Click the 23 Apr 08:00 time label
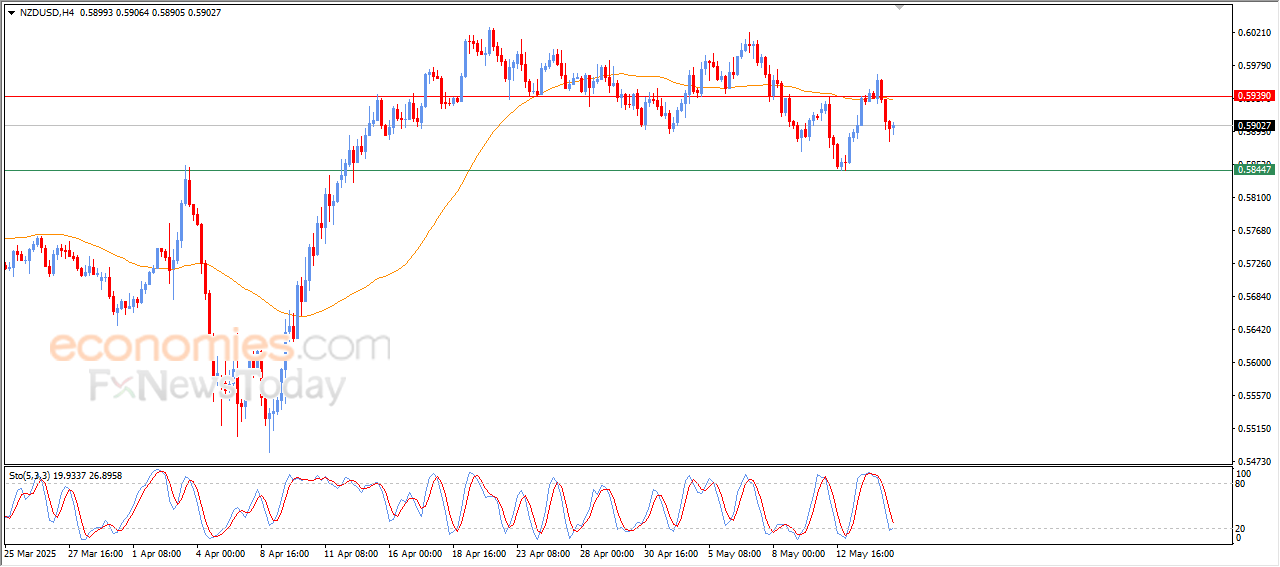Image resolution: width=1280 pixels, height=567 pixels. pyautogui.click(x=544, y=552)
